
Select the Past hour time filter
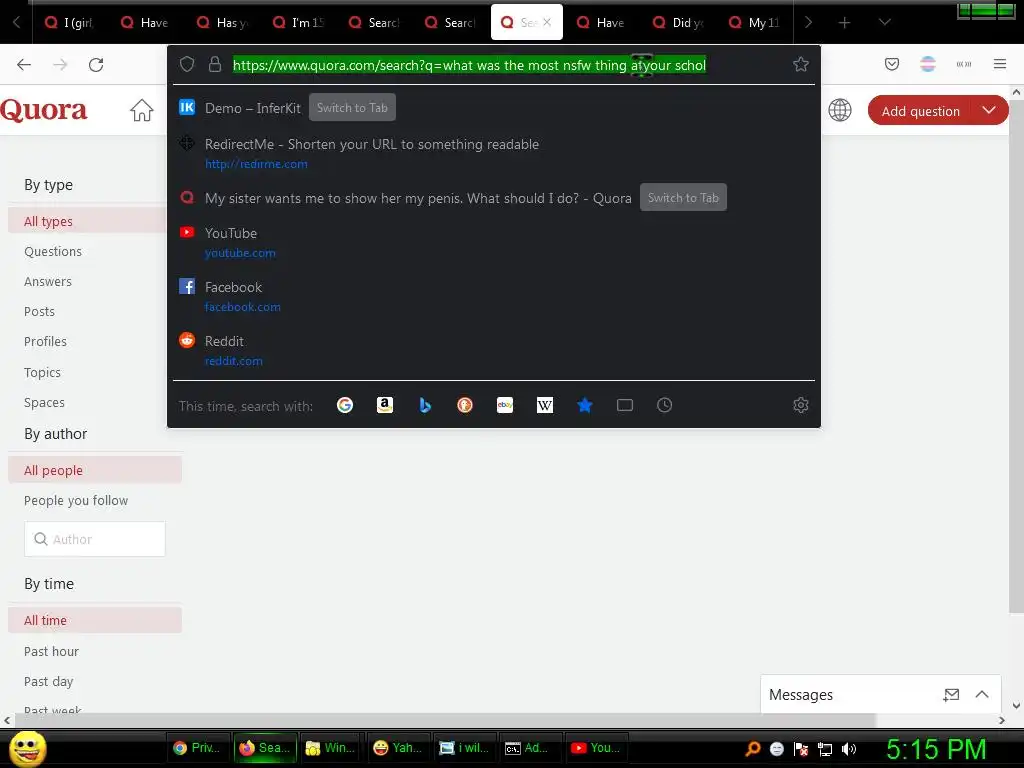tap(51, 651)
